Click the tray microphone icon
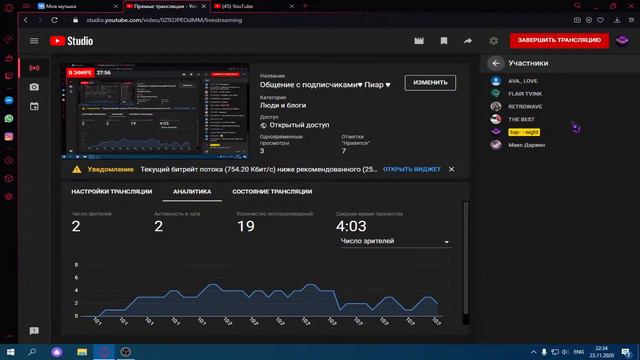The height and width of the screenshot is (360, 640). click(544, 352)
